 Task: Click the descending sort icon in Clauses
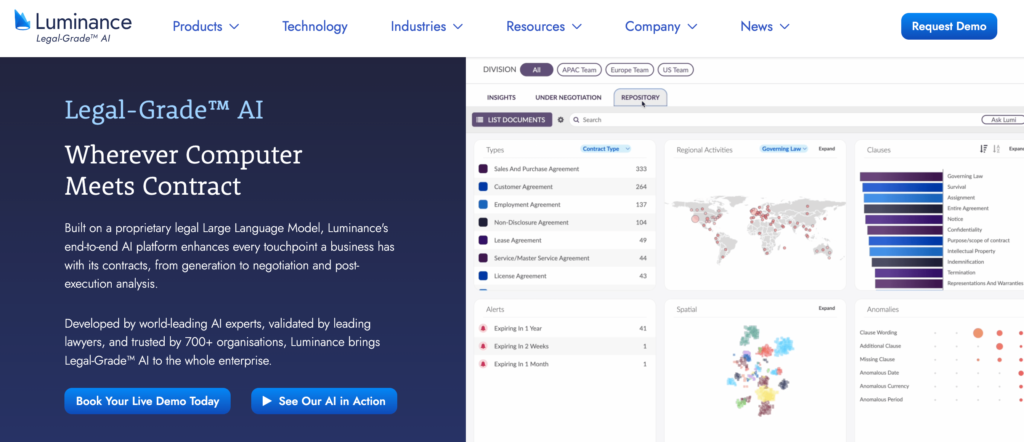984,149
